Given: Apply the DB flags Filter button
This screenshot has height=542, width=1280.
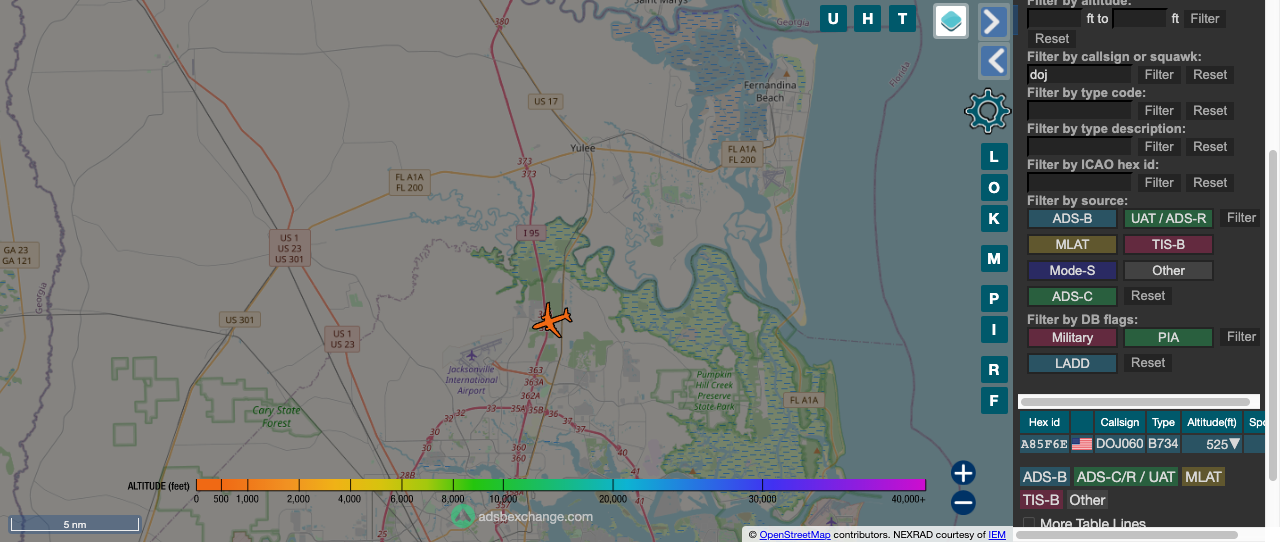Looking at the screenshot, I should pyautogui.click(x=1241, y=337).
